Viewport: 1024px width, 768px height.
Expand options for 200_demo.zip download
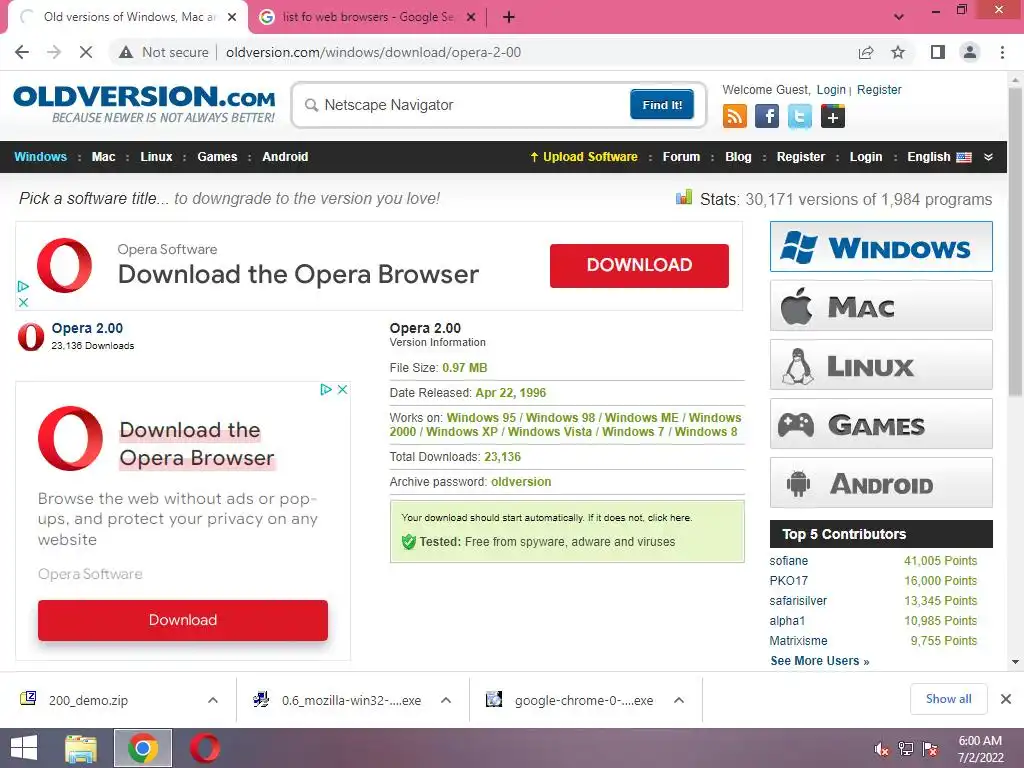pyautogui.click(x=213, y=700)
